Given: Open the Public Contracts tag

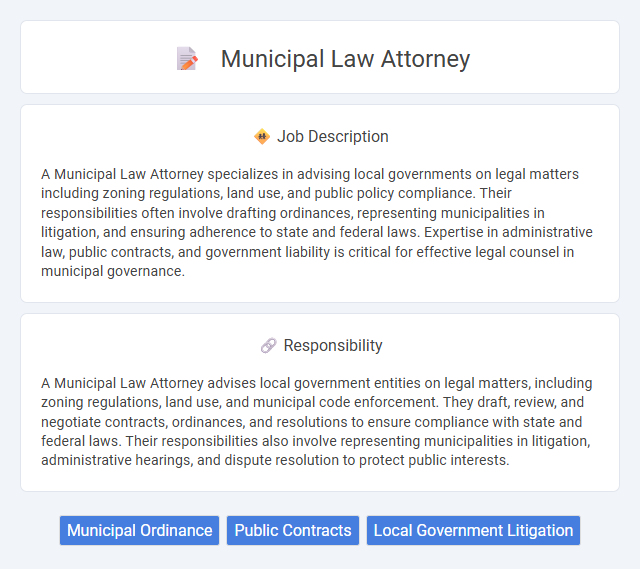Looking at the screenshot, I should [293, 531].
